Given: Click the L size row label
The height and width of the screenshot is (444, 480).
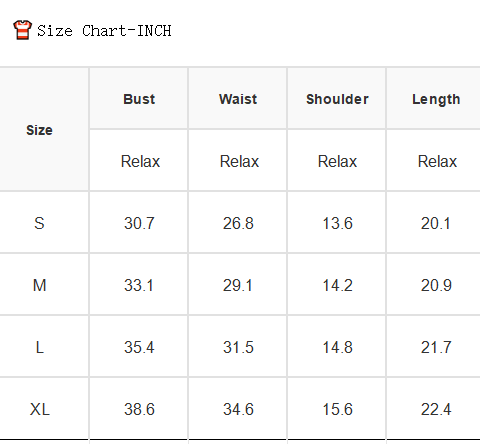Looking at the screenshot, I should tap(39, 347).
